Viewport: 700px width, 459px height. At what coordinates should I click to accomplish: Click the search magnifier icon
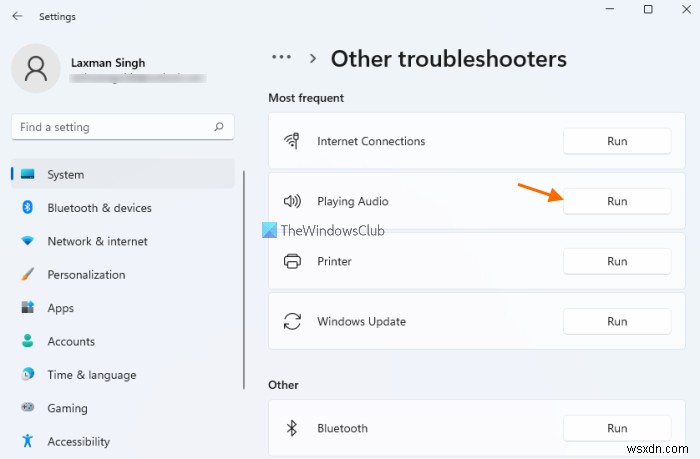click(219, 127)
